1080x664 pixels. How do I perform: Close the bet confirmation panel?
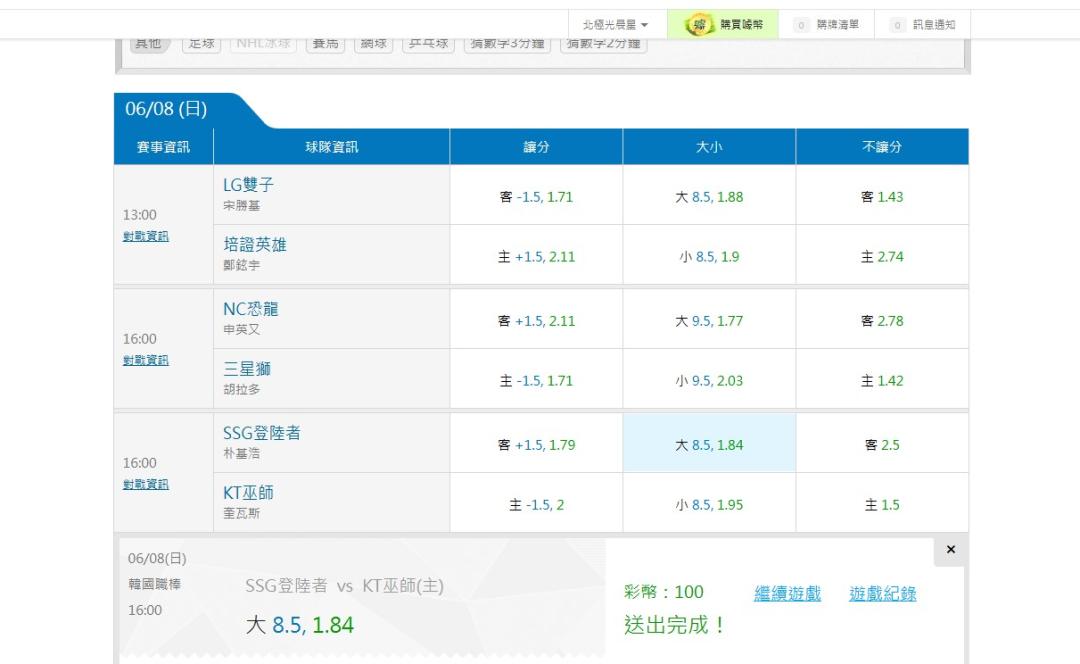coord(951,550)
